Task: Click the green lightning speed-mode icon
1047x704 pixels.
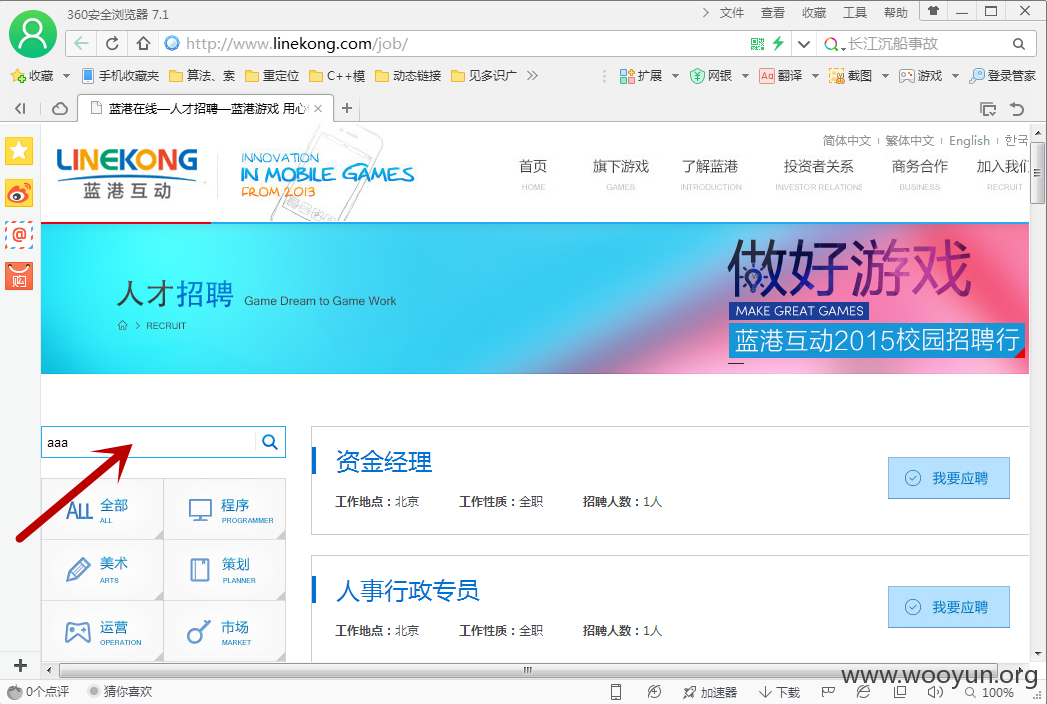Action: [x=778, y=44]
